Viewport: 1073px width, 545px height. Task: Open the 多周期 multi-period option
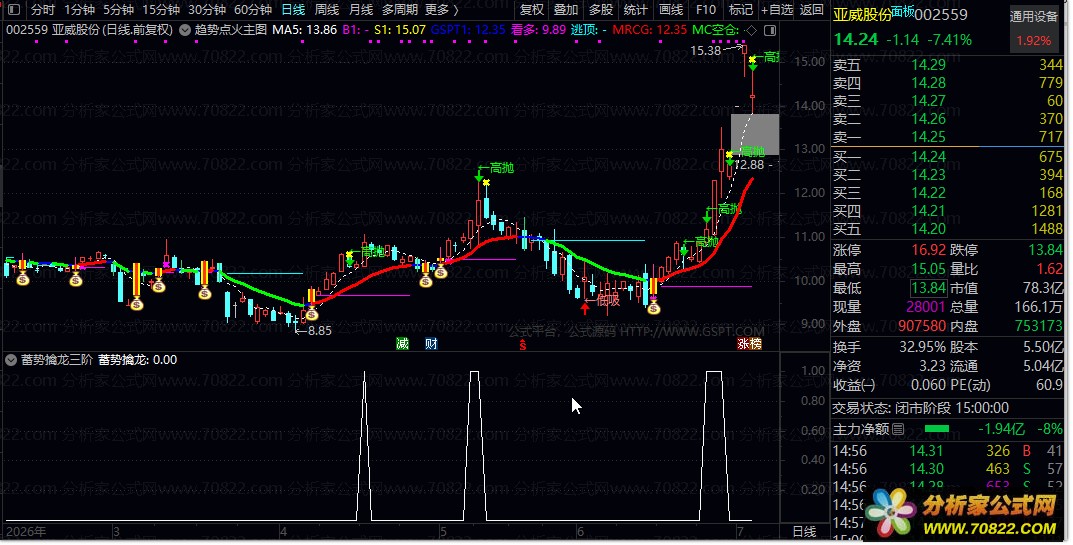[x=400, y=10]
